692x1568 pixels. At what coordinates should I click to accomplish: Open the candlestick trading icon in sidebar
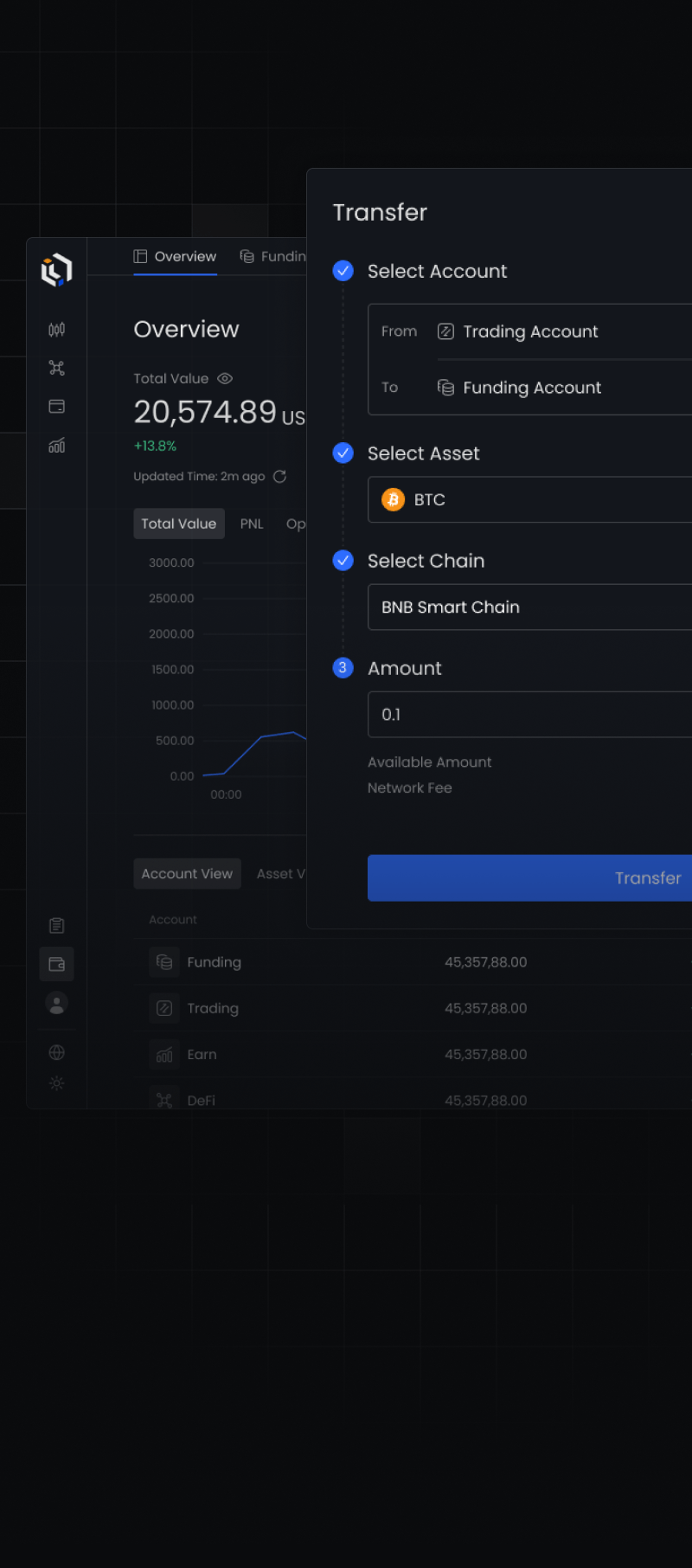pos(56,330)
